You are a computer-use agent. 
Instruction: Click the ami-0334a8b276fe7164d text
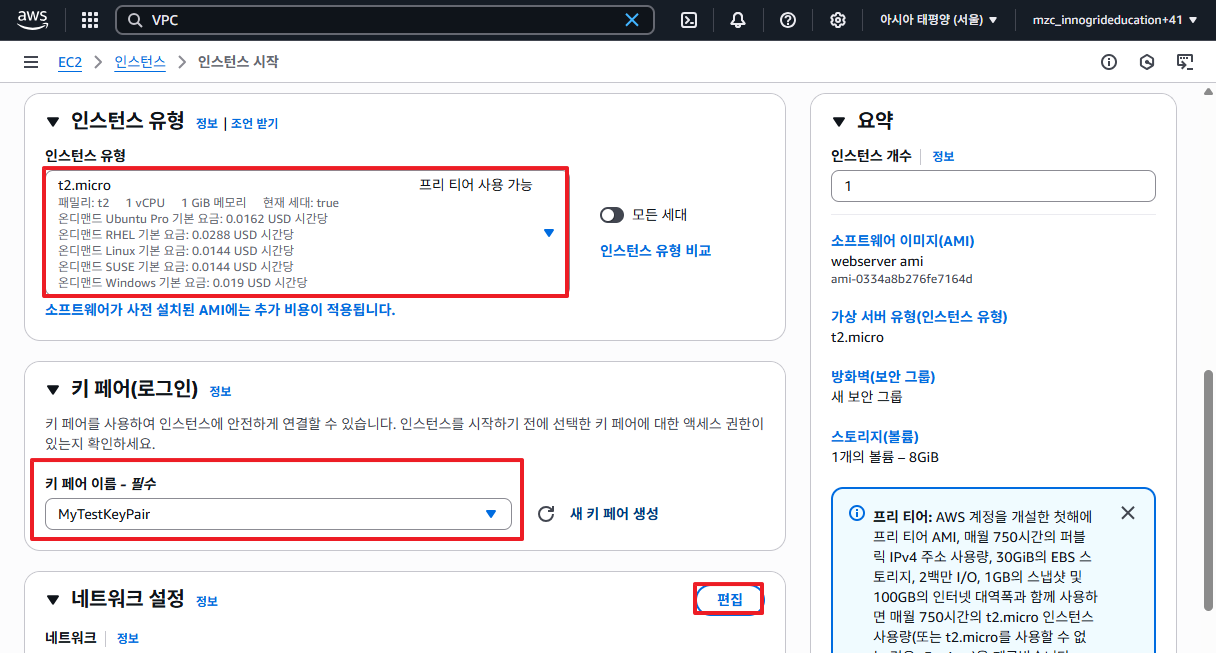click(x=902, y=279)
